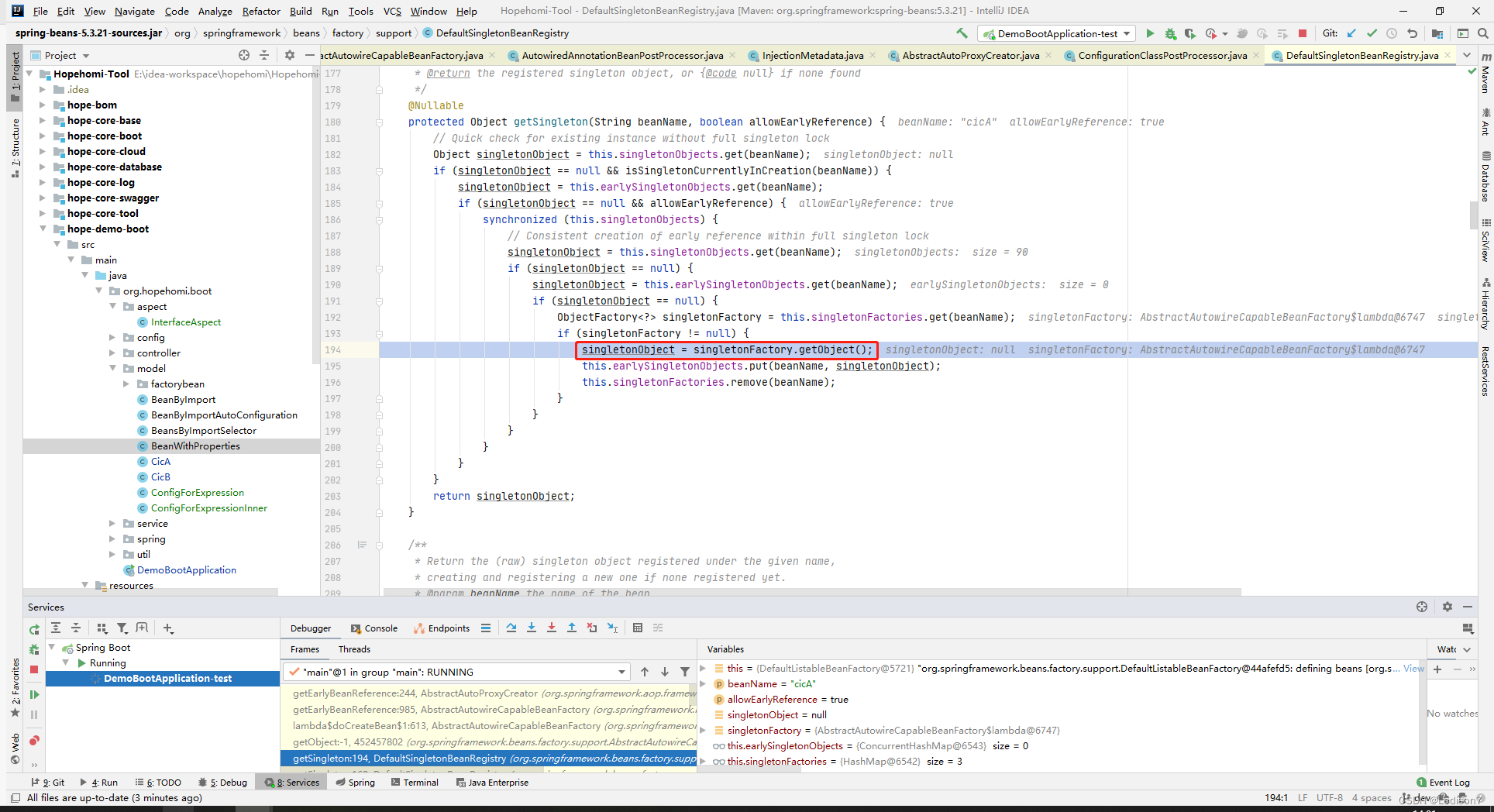Screen dimensions: 1494x812
Task: Open the VCS menu
Action: [392, 11]
